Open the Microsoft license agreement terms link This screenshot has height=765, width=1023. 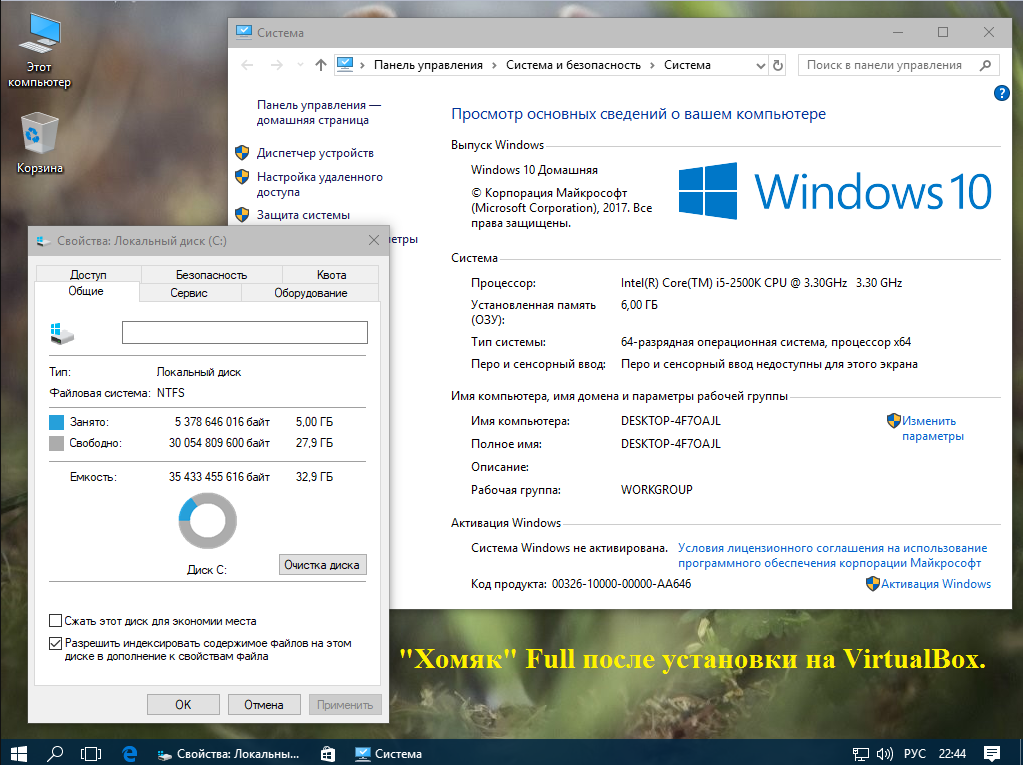(832, 555)
